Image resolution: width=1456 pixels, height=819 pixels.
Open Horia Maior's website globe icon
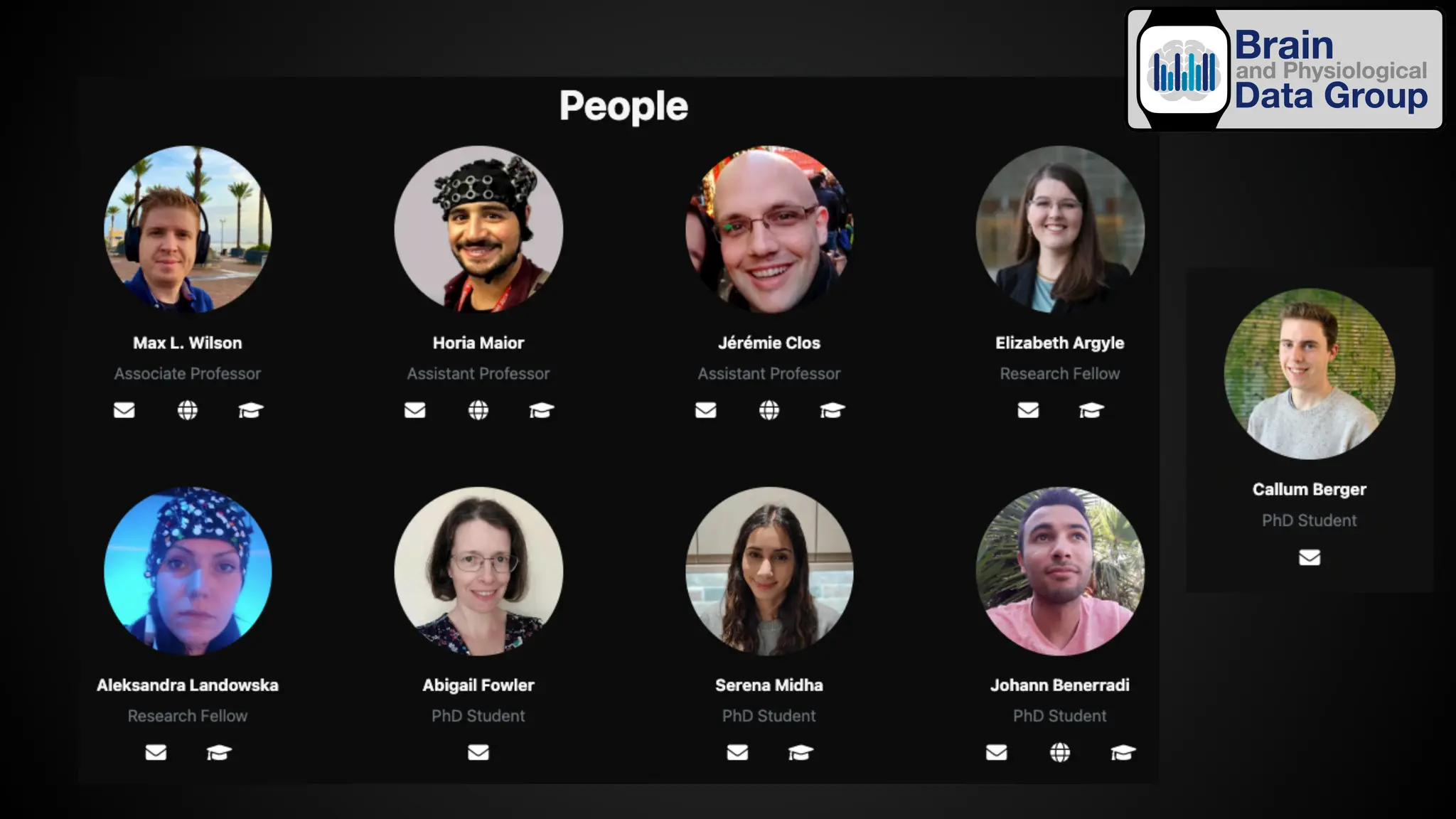[x=478, y=410]
